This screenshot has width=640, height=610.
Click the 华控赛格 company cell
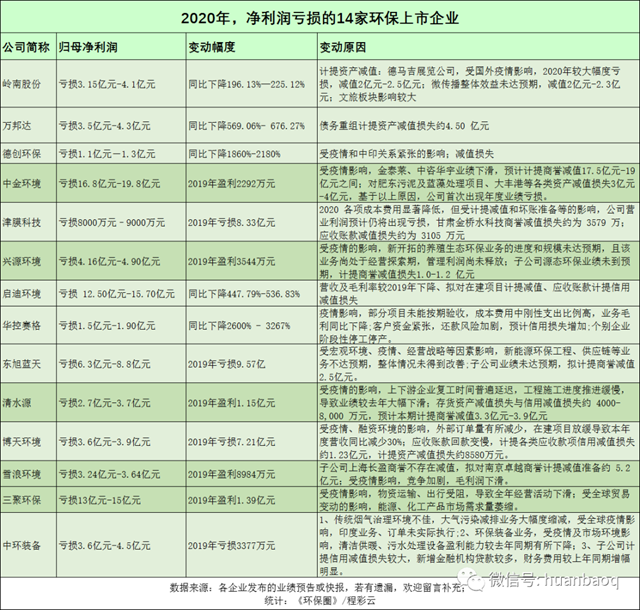point(27,325)
